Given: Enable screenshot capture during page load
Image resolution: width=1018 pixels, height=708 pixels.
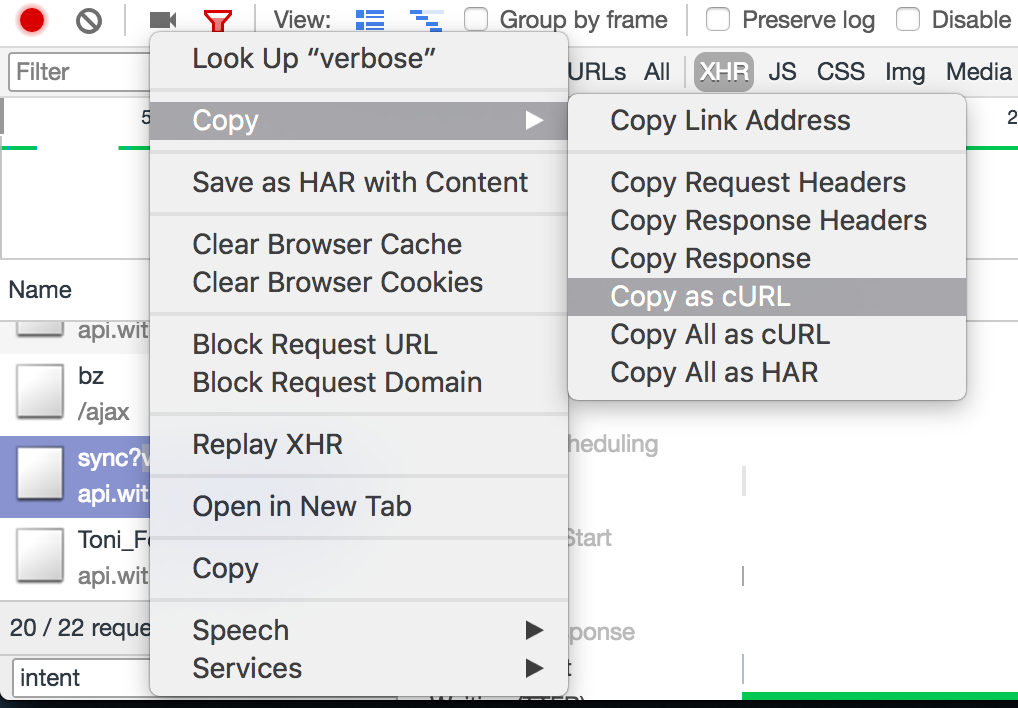Looking at the screenshot, I should click(x=162, y=19).
